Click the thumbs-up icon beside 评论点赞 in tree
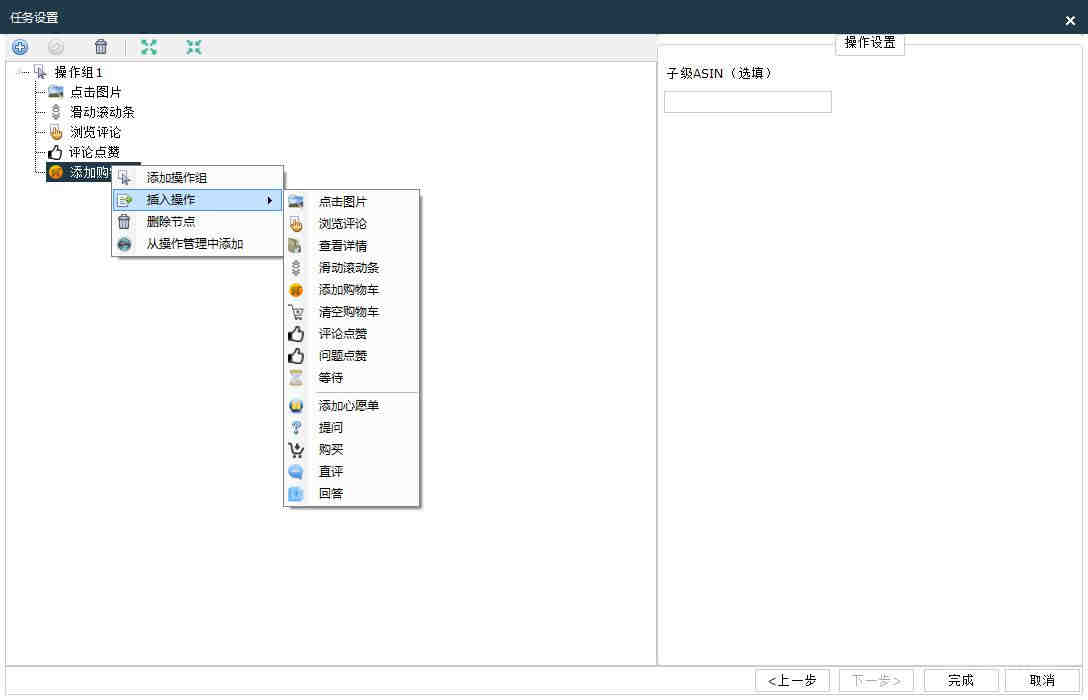Image resolution: width=1088 pixels, height=700 pixels. 55,153
